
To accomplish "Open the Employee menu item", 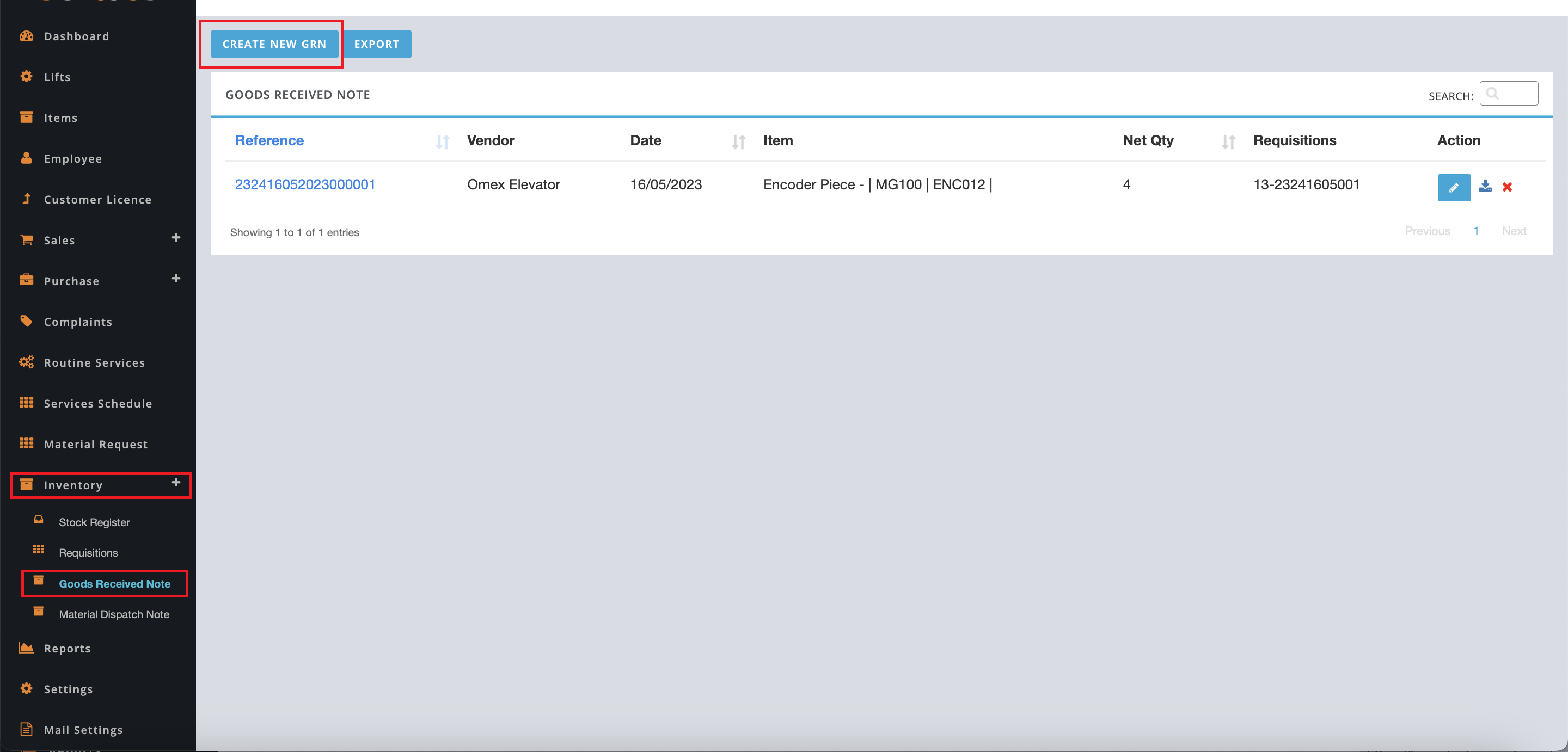I will [73, 159].
